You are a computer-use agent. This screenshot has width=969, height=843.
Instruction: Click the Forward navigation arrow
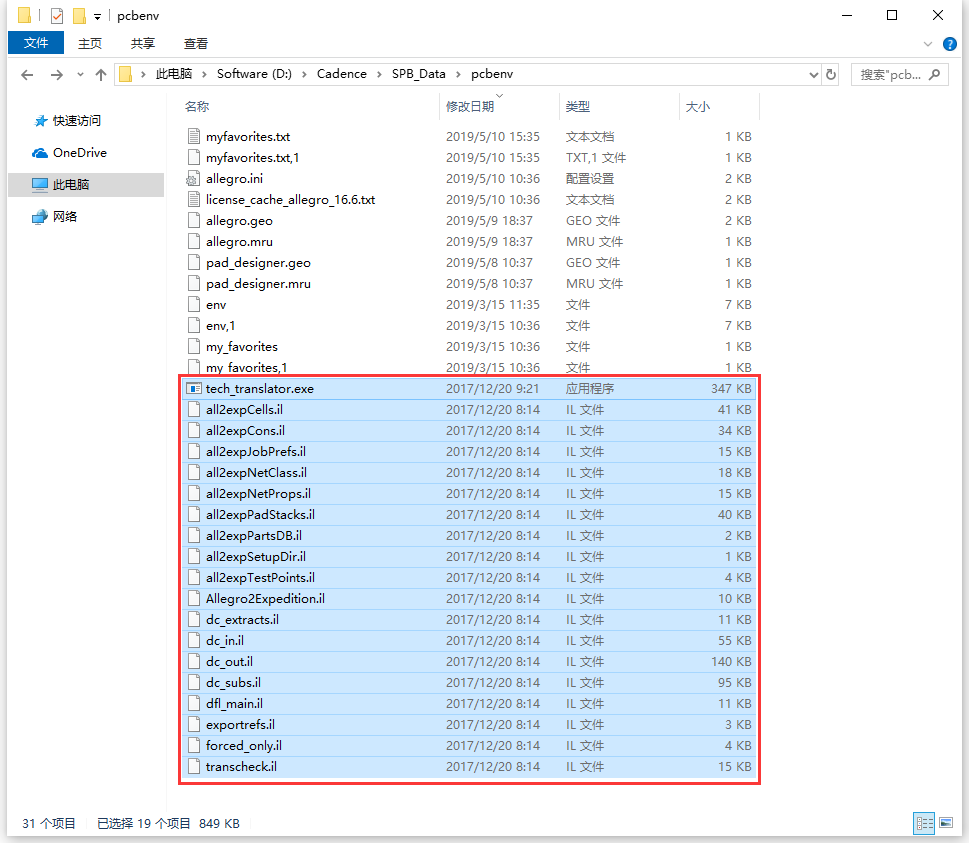[56, 75]
